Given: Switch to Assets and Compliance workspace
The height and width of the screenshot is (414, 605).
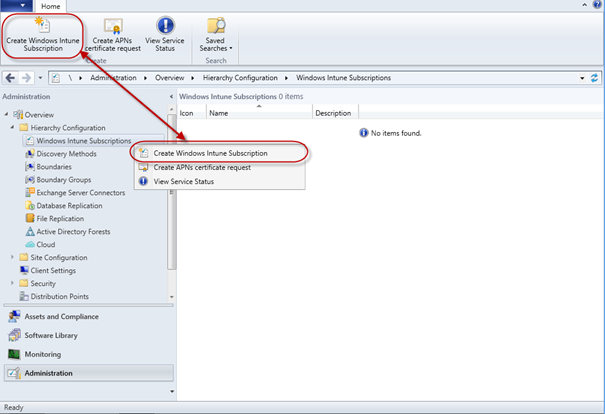Looking at the screenshot, I should coord(88,316).
